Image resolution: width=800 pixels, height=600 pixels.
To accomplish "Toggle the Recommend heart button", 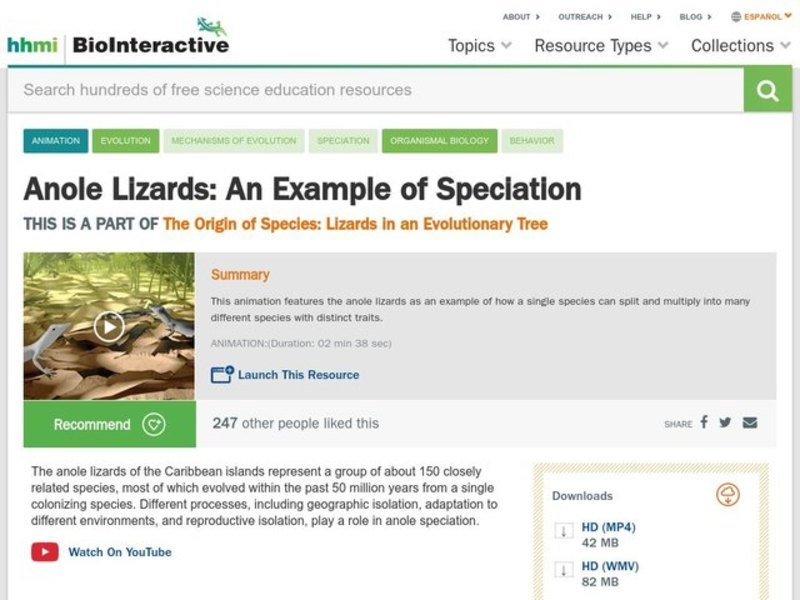I will pyautogui.click(x=153, y=424).
